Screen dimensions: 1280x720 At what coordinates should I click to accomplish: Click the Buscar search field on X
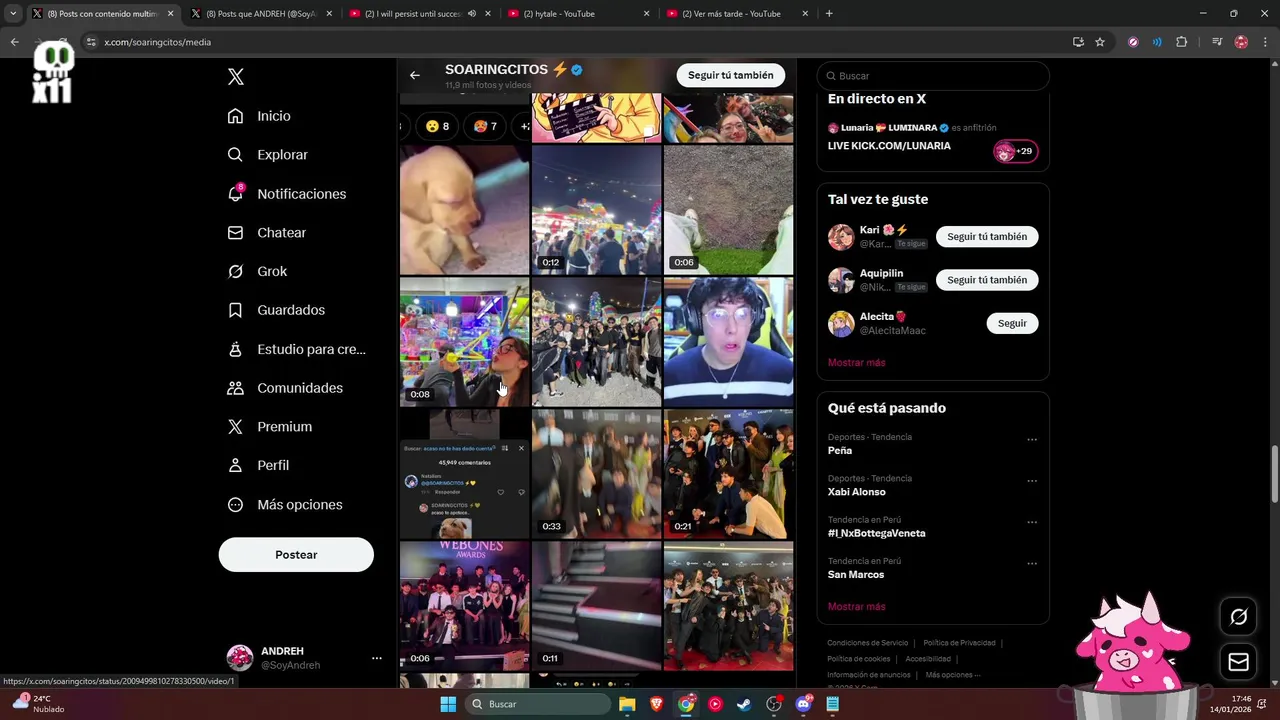(933, 76)
